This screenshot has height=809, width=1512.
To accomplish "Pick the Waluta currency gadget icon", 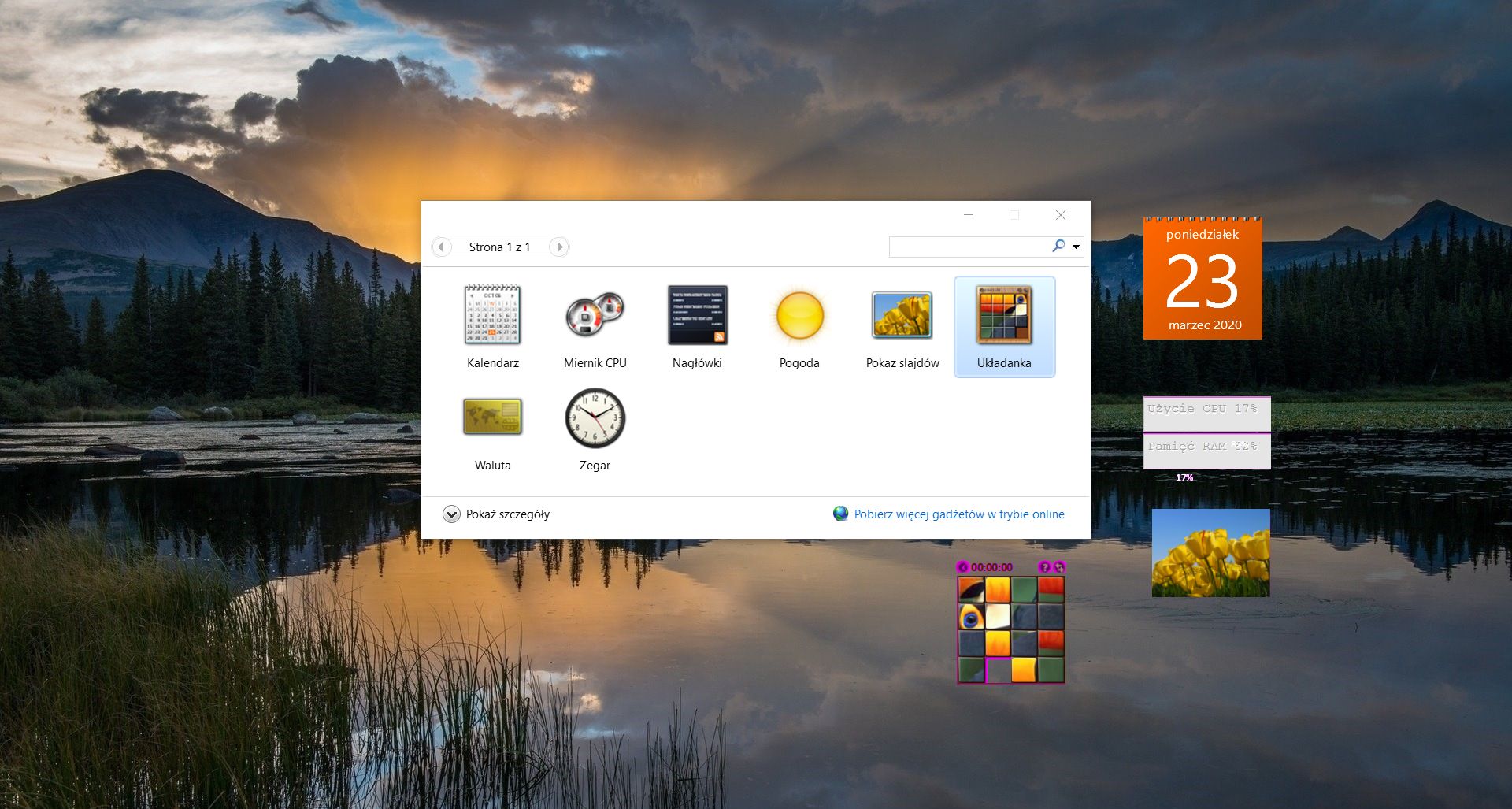I will click(x=493, y=417).
